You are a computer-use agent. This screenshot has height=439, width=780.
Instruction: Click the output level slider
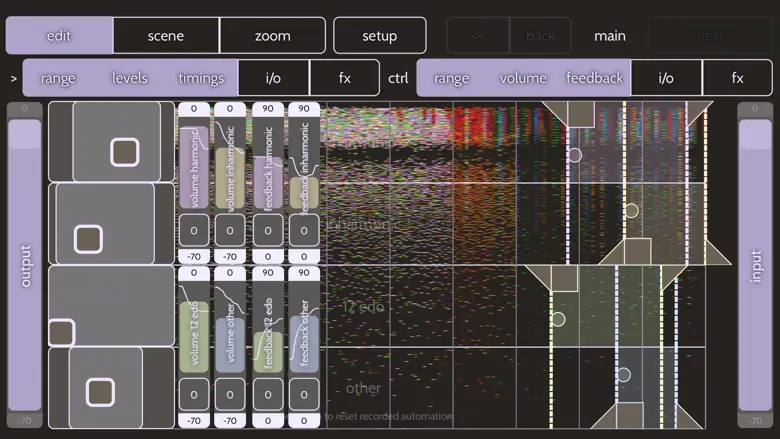(x=25, y=265)
